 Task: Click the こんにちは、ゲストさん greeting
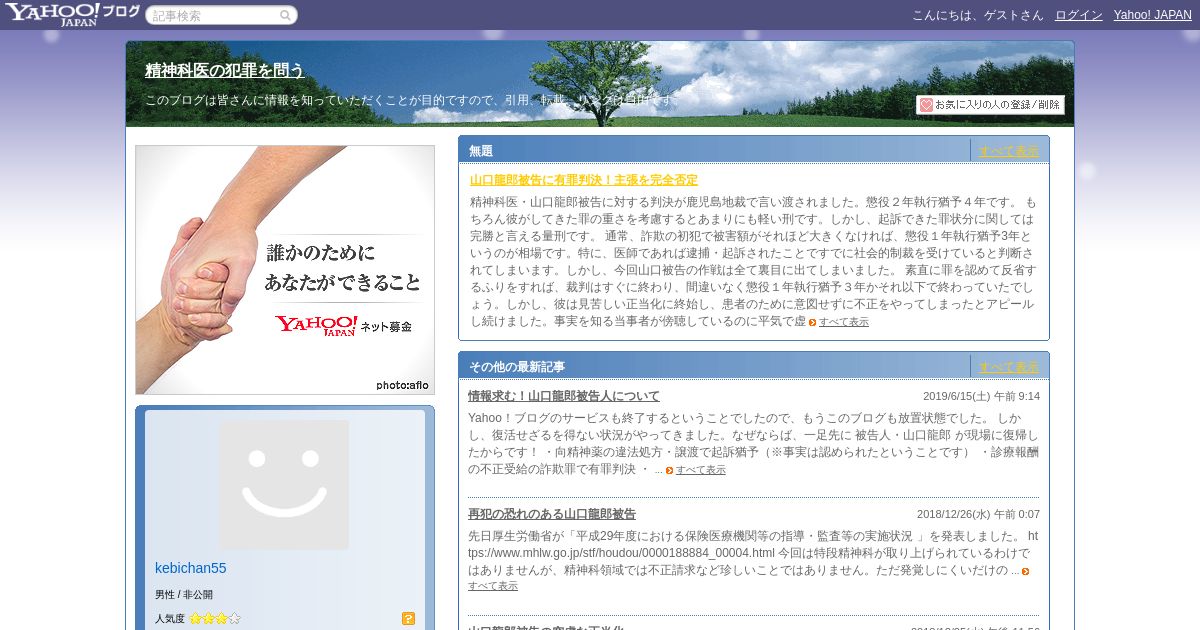pyautogui.click(x=977, y=15)
